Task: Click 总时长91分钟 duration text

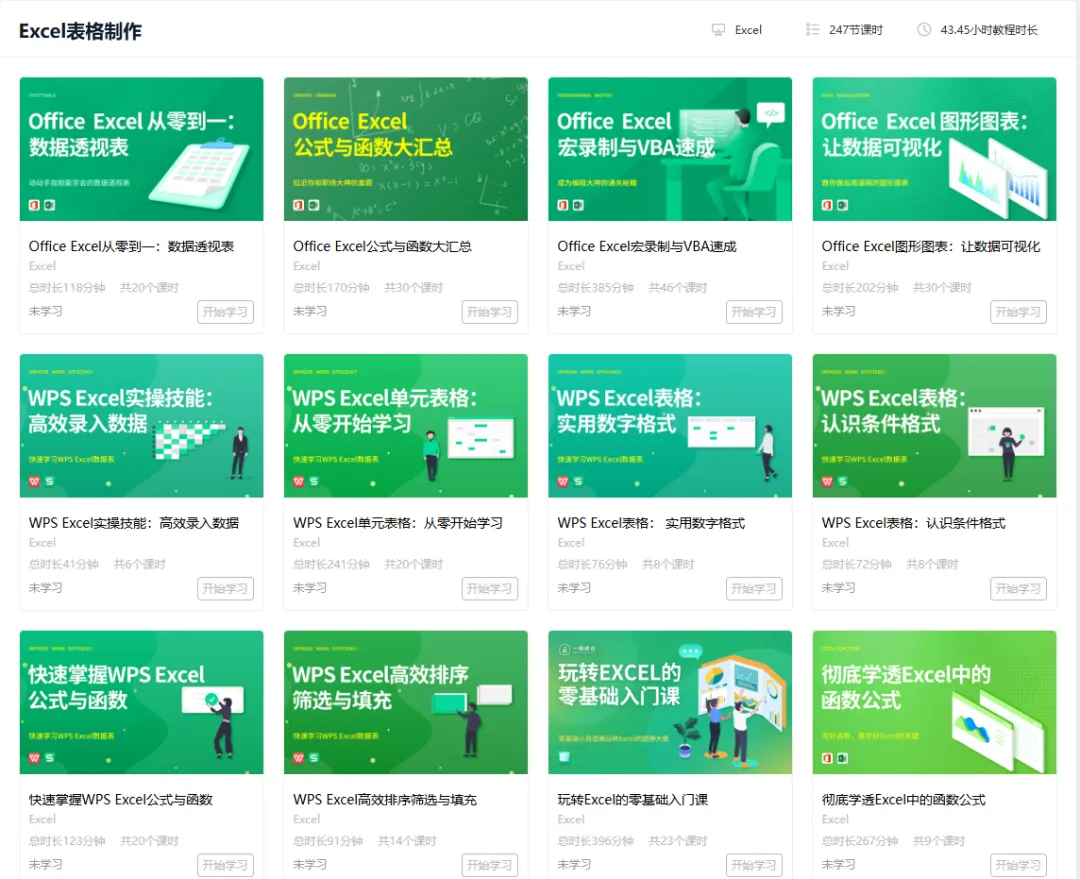Action: pyautogui.click(x=328, y=841)
